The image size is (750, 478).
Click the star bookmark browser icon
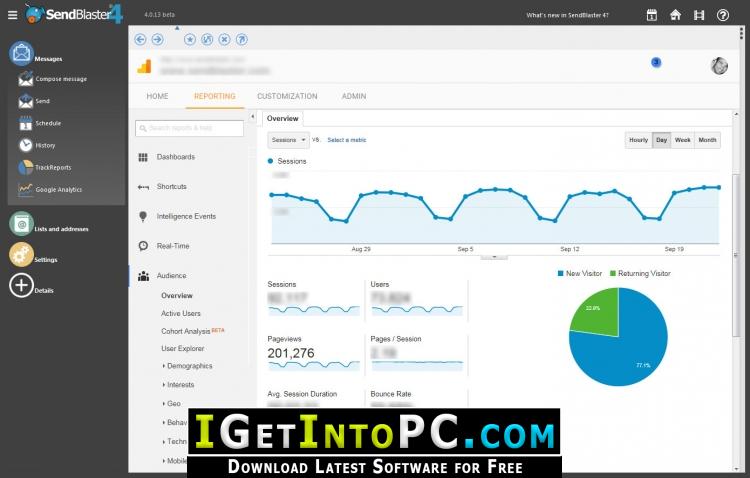click(x=190, y=39)
